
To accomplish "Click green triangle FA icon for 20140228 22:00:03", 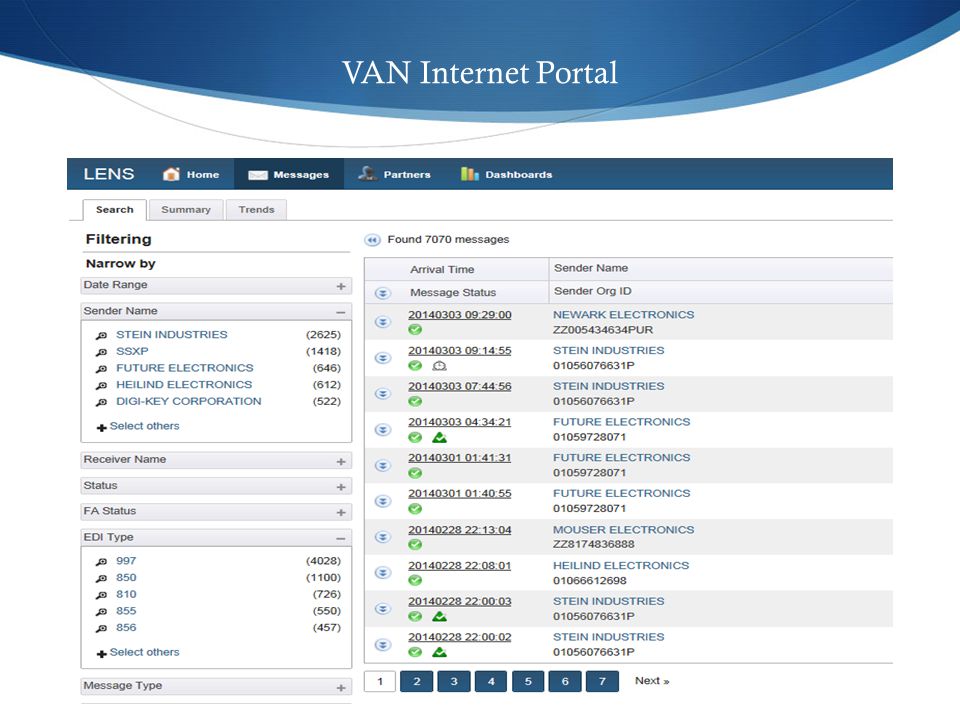I will pyautogui.click(x=440, y=616).
